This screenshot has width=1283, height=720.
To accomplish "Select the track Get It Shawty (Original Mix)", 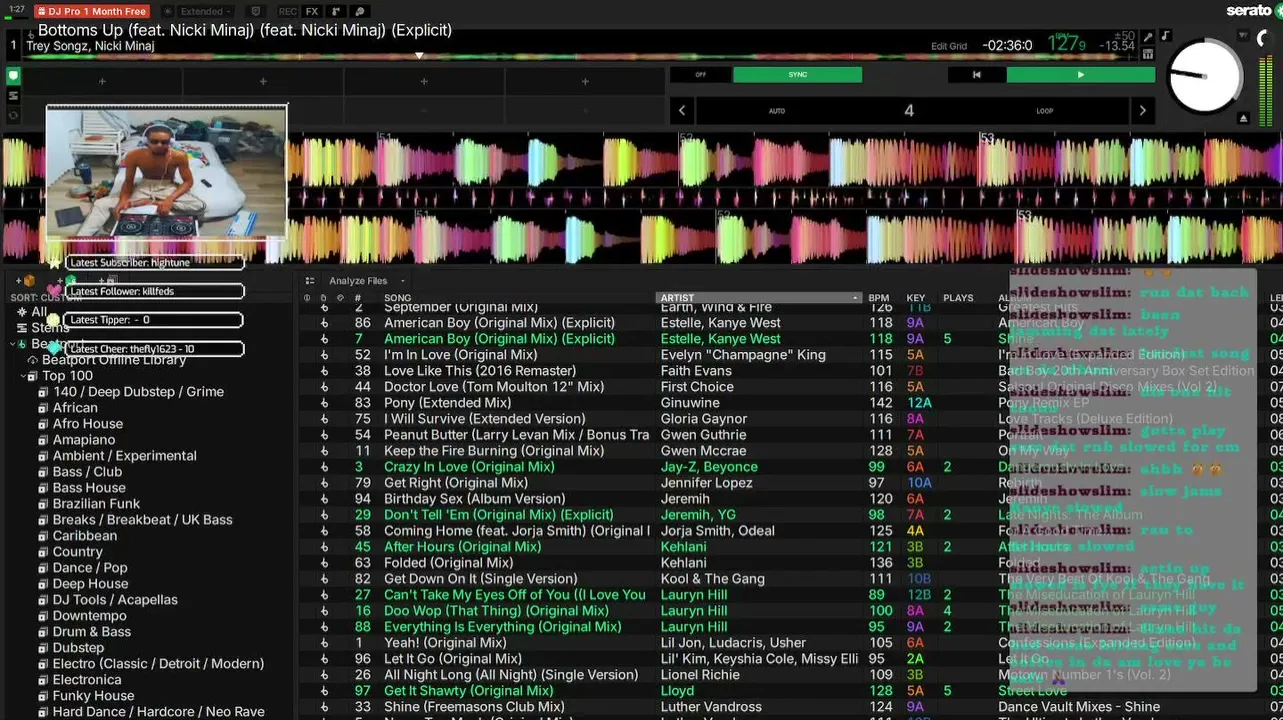I will [469, 691].
